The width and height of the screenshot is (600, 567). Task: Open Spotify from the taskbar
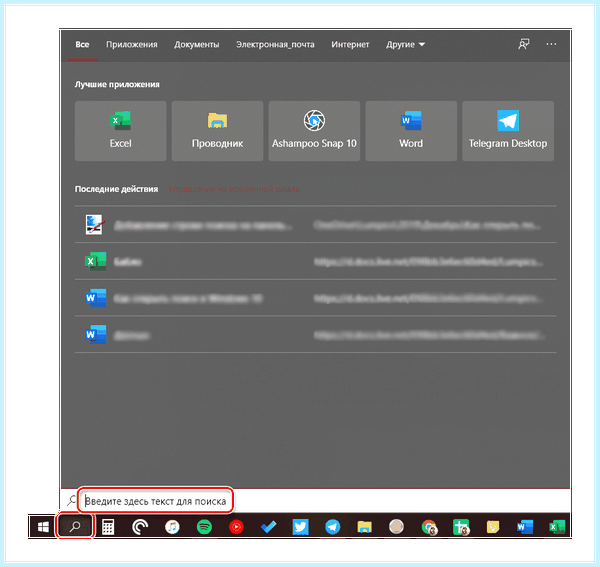[x=204, y=527]
